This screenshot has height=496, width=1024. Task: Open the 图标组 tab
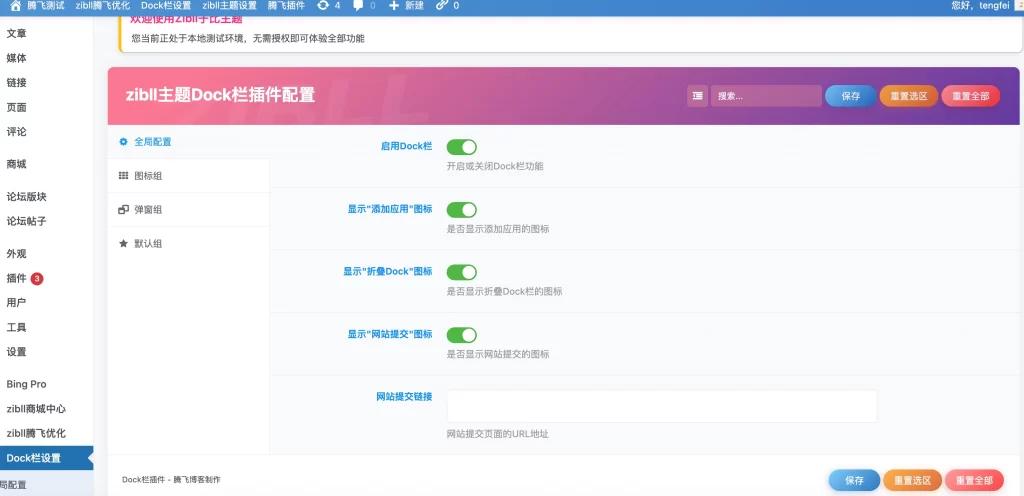pos(188,176)
